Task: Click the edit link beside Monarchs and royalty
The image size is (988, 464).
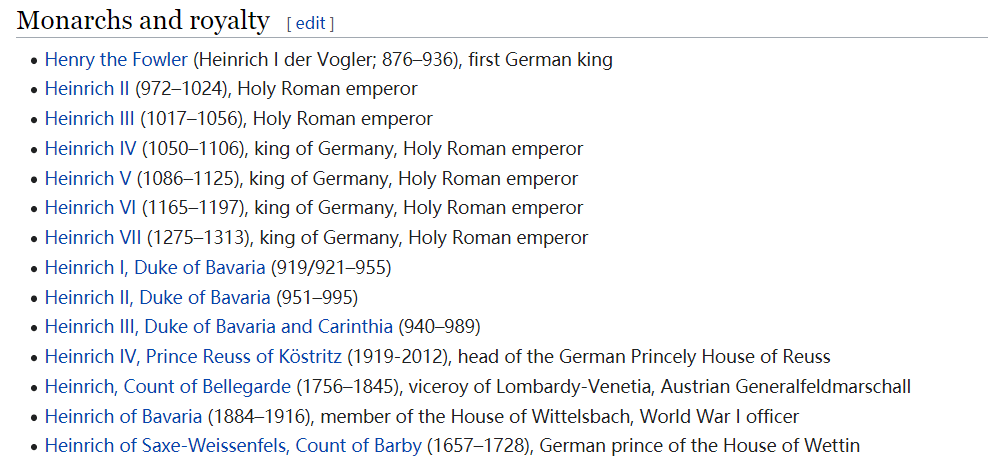Action: [310, 23]
